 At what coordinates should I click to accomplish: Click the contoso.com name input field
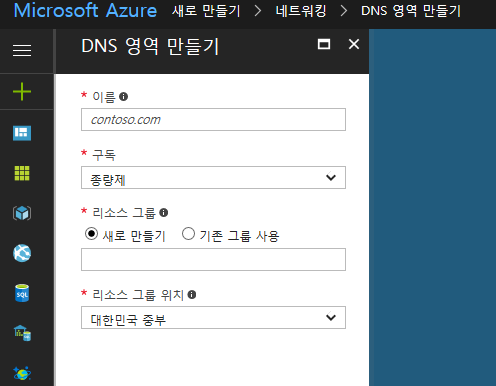213,120
